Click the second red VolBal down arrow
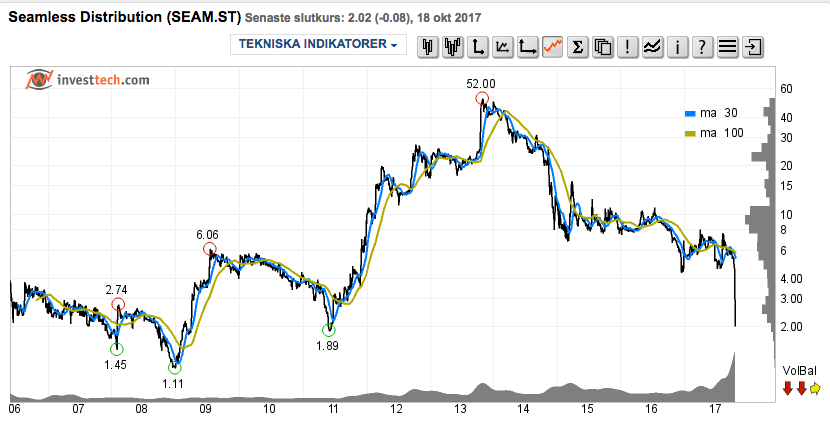Image resolution: width=830 pixels, height=446 pixels. point(802,388)
